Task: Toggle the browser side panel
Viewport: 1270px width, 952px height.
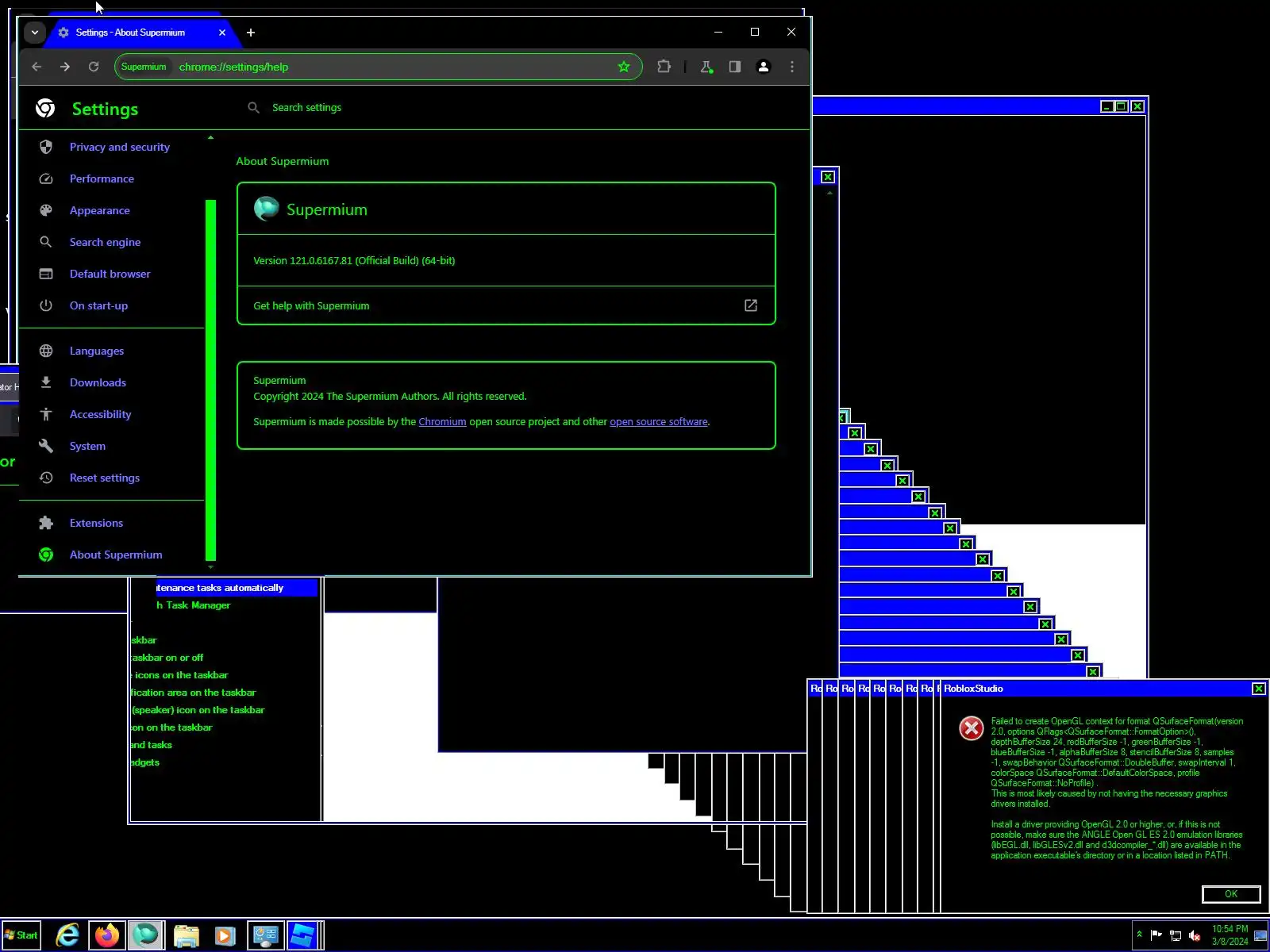Action: (x=735, y=67)
